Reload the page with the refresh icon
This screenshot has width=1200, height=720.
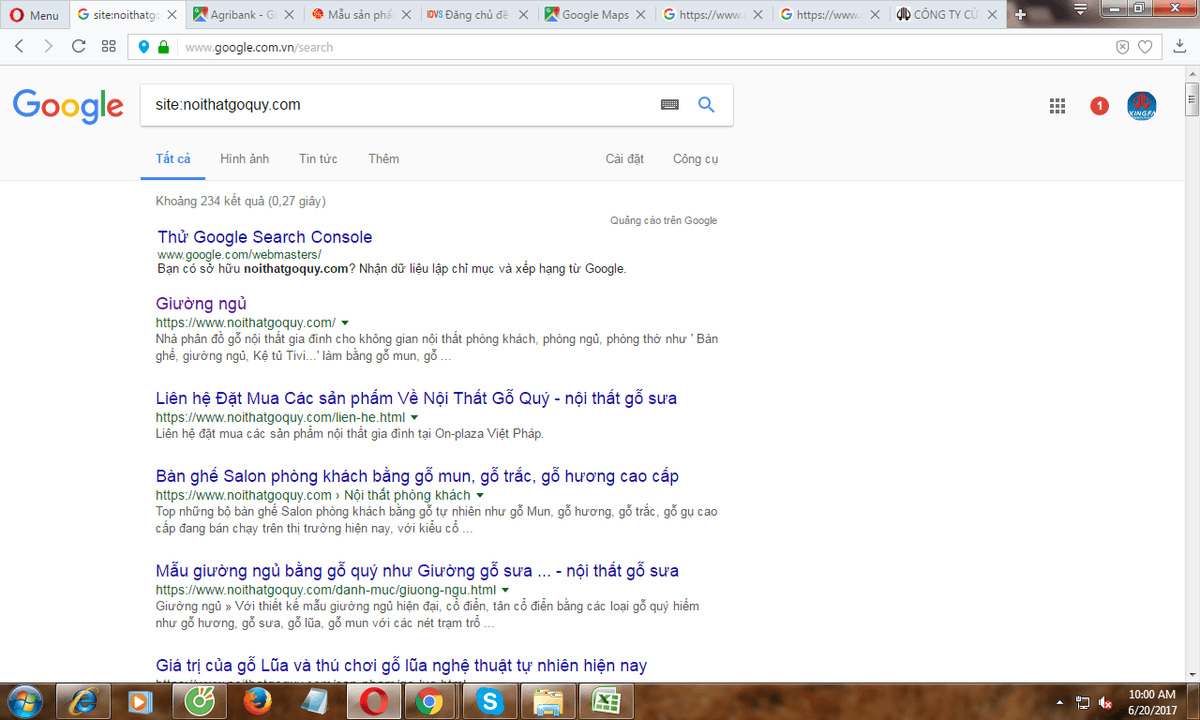[78, 47]
